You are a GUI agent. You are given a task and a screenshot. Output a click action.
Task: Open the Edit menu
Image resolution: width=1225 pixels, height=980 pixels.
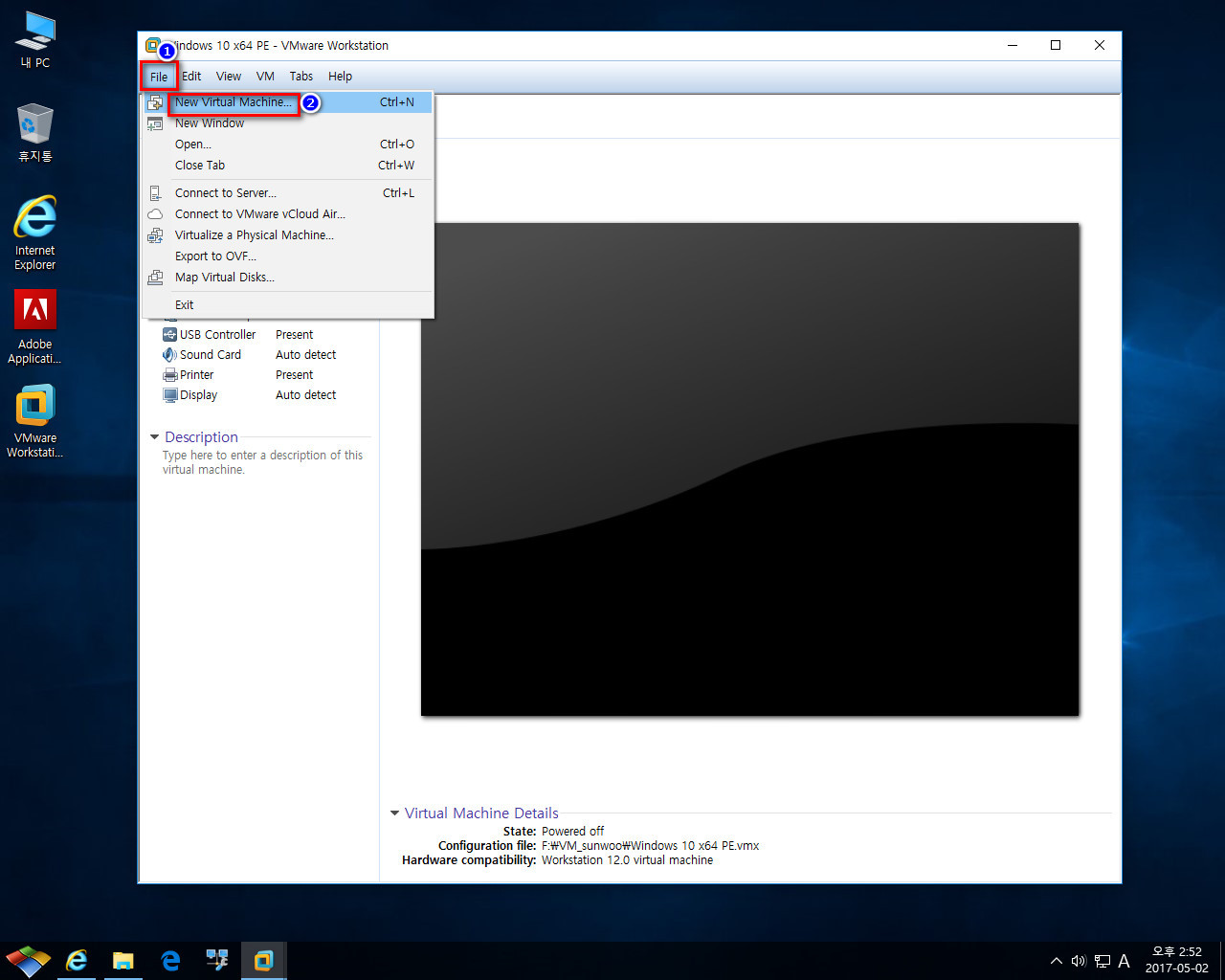tap(191, 77)
